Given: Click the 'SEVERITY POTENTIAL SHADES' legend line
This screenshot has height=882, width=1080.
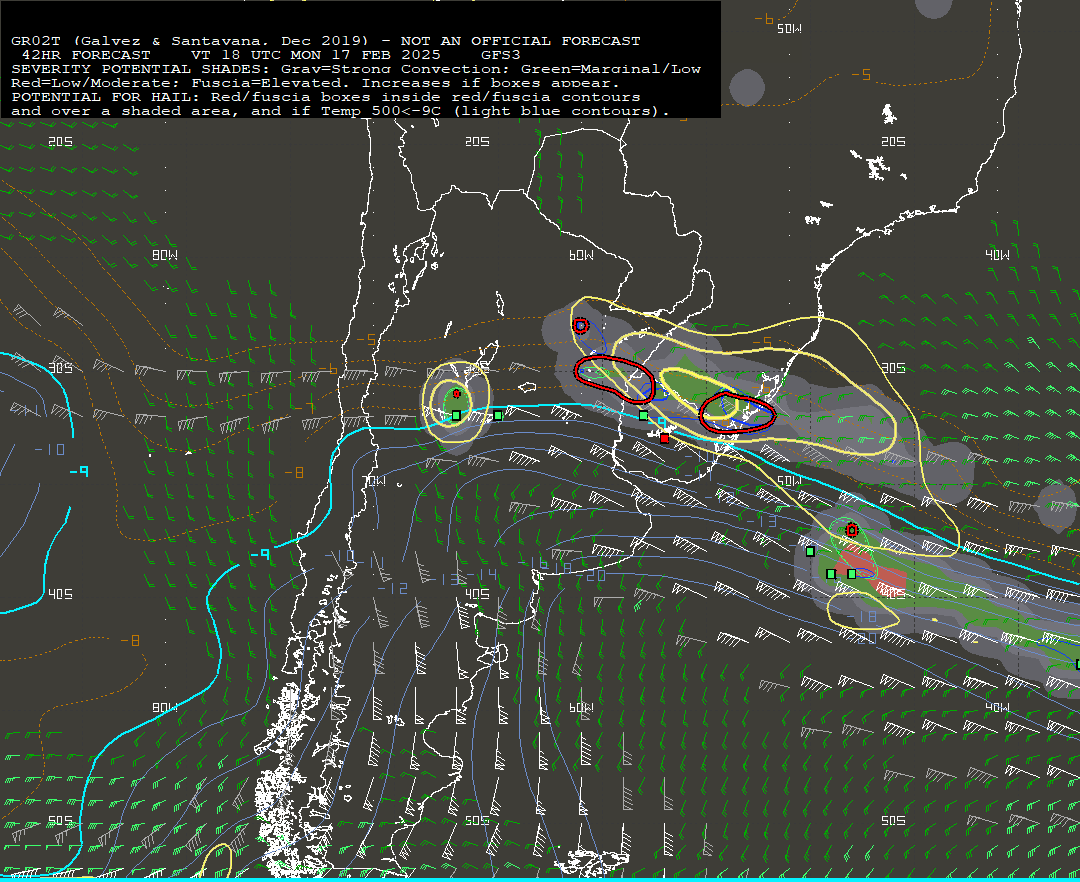Looking at the screenshot, I should pyautogui.click(x=356, y=69).
